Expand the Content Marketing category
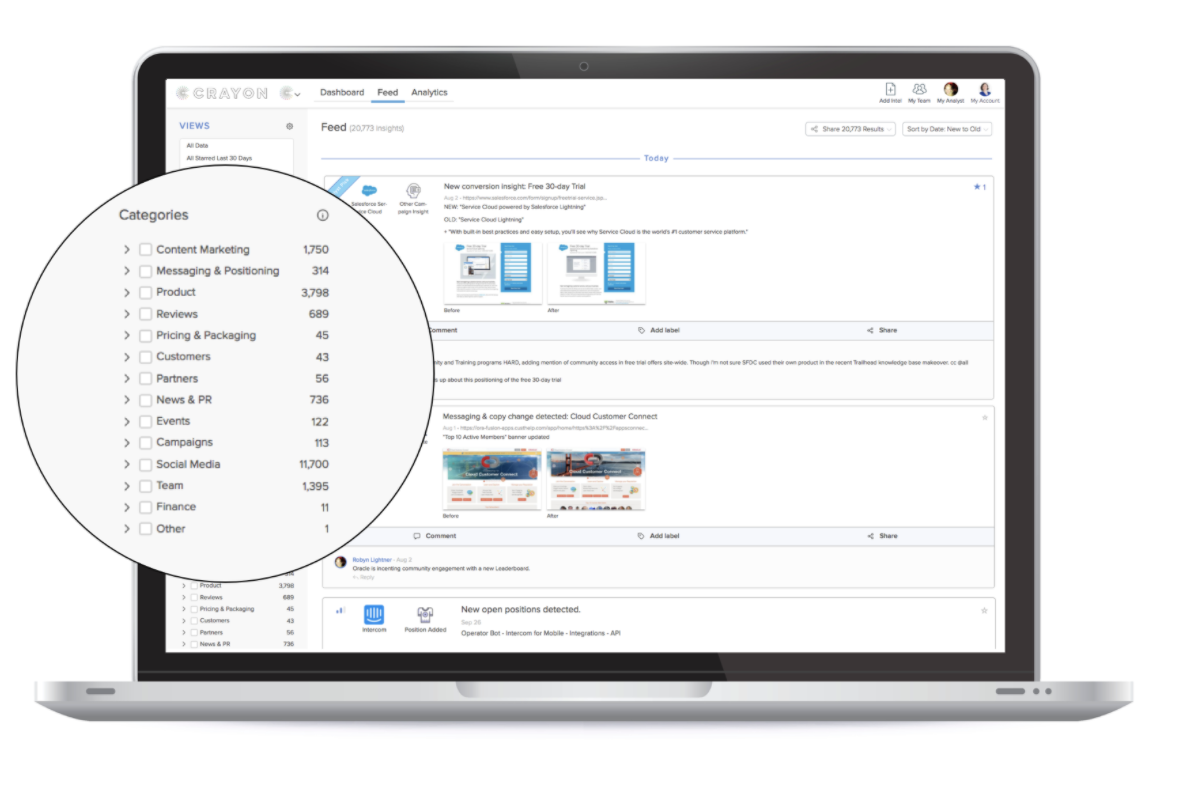This screenshot has height=794, width=1178. click(x=126, y=249)
